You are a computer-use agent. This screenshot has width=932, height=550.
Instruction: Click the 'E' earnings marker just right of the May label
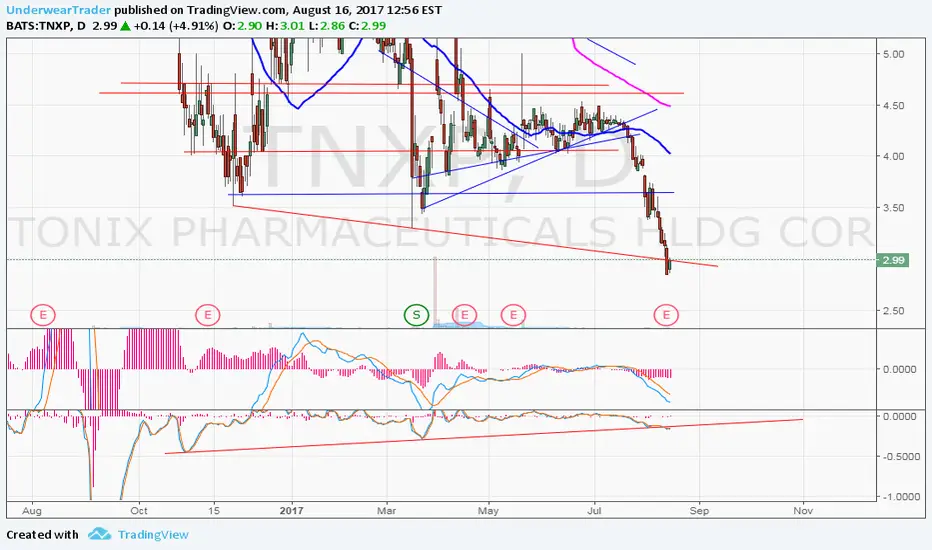click(x=513, y=315)
